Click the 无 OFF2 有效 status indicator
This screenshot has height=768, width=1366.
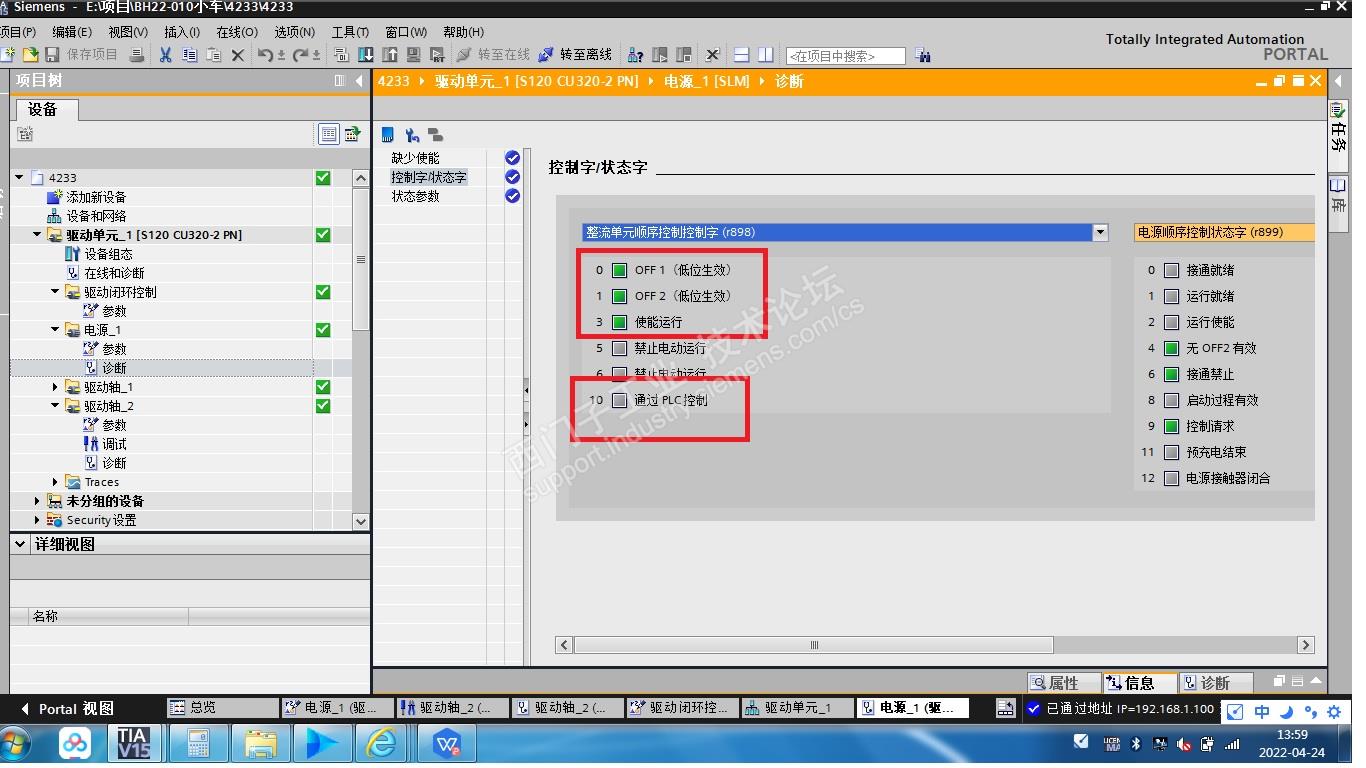pos(1171,348)
